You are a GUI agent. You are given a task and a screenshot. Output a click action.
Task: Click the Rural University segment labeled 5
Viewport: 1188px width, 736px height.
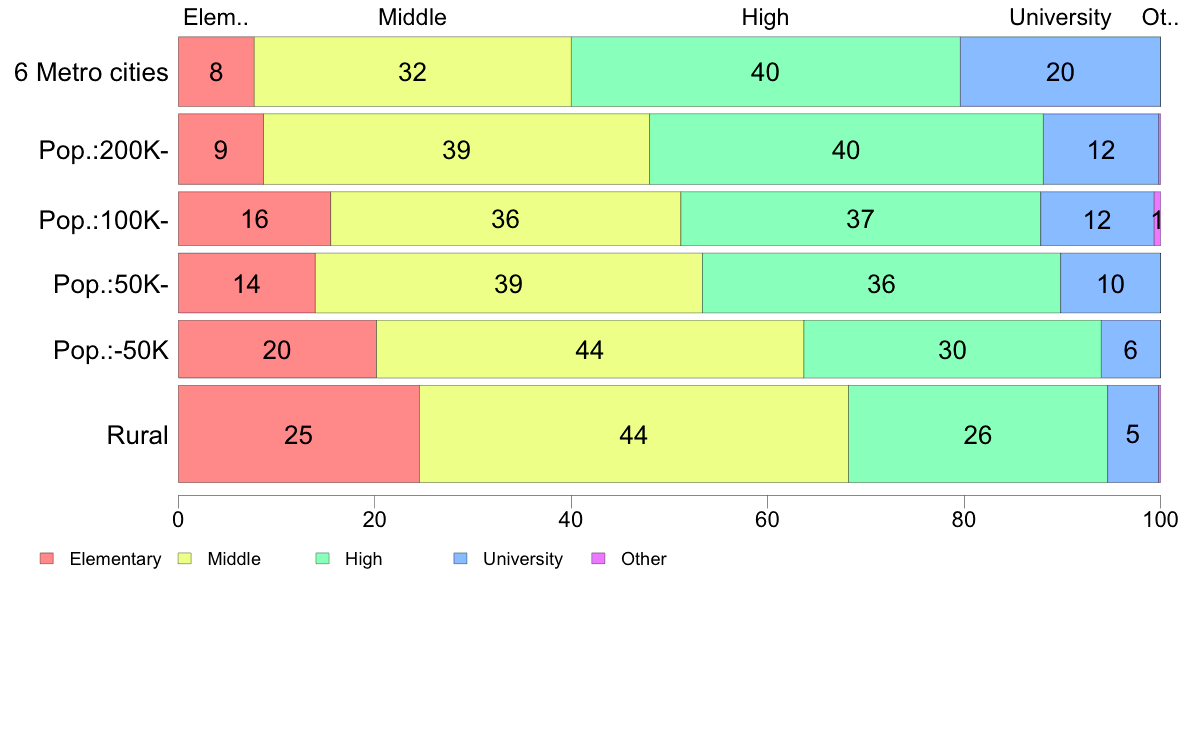click(x=1133, y=434)
